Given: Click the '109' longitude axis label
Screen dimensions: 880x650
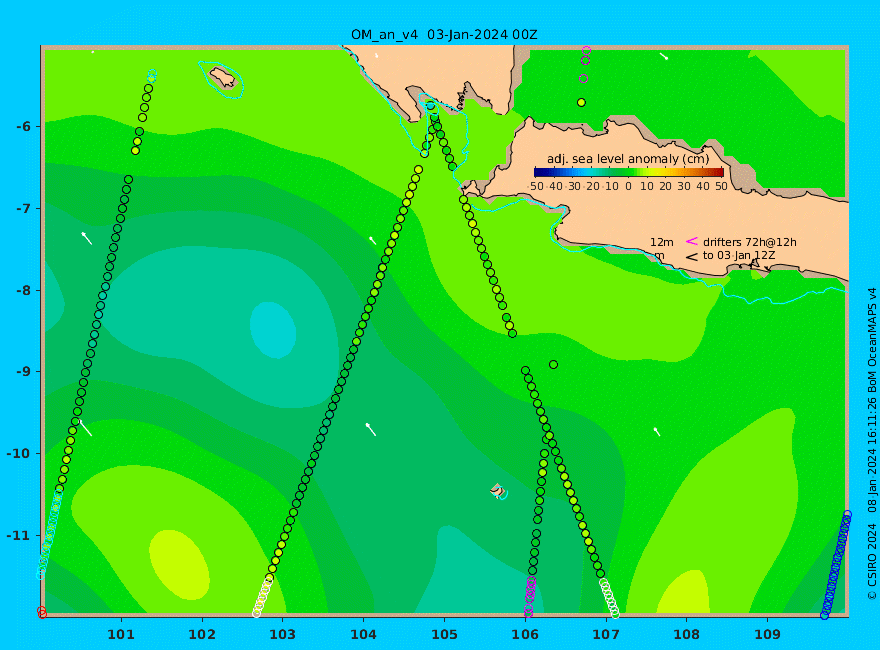Looking at the screenshot, I should (767, 635).
